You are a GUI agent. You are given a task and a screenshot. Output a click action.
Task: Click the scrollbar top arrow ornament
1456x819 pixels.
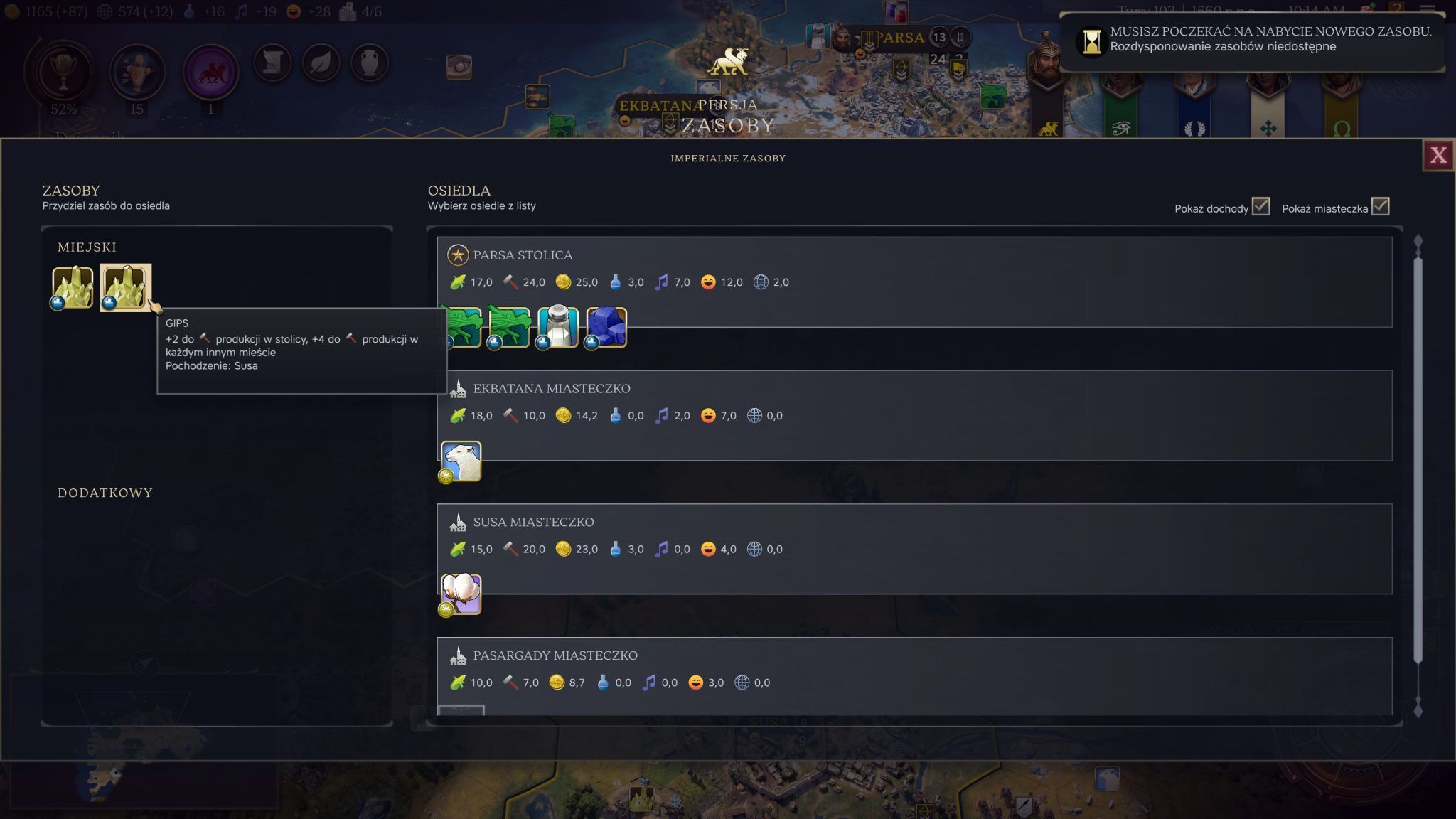1418,245
